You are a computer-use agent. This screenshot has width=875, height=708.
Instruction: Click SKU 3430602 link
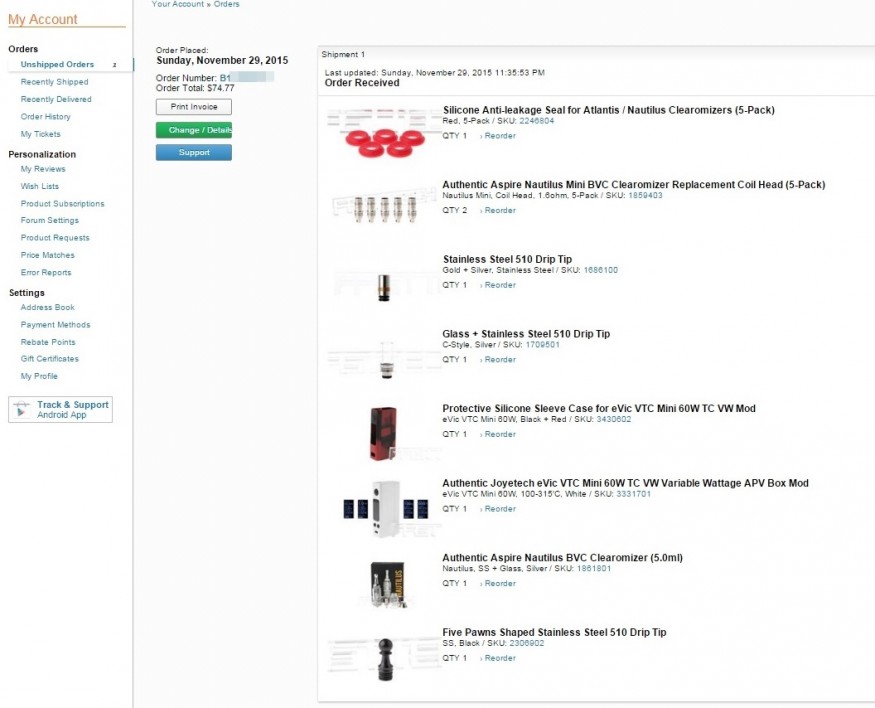point(614,419)
